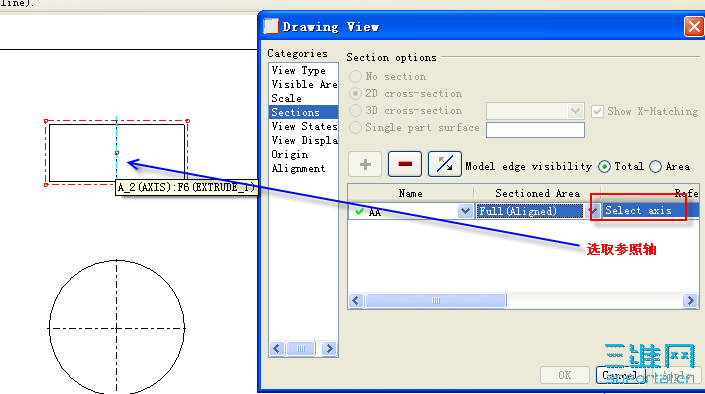Select the No section radio button
Viewport: 705px width, 394px height.
coord(355,76)
